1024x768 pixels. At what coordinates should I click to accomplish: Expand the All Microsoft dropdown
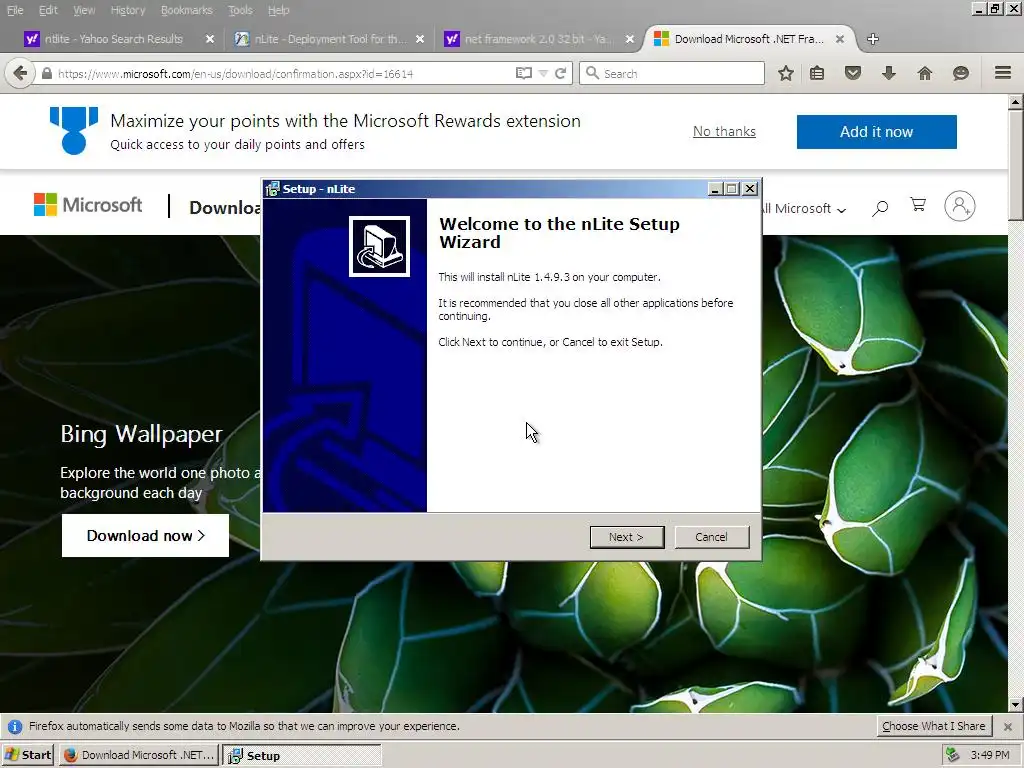pyautogui.click(x=805, y=209)
